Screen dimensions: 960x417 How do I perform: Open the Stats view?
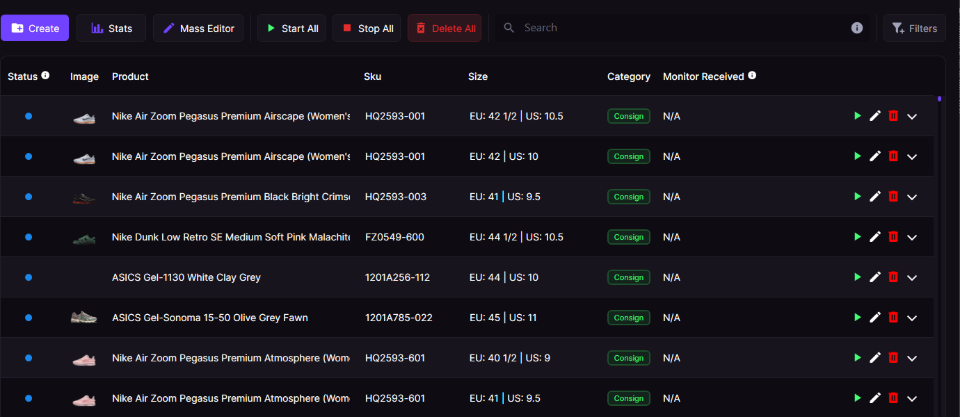coord(111,28)
